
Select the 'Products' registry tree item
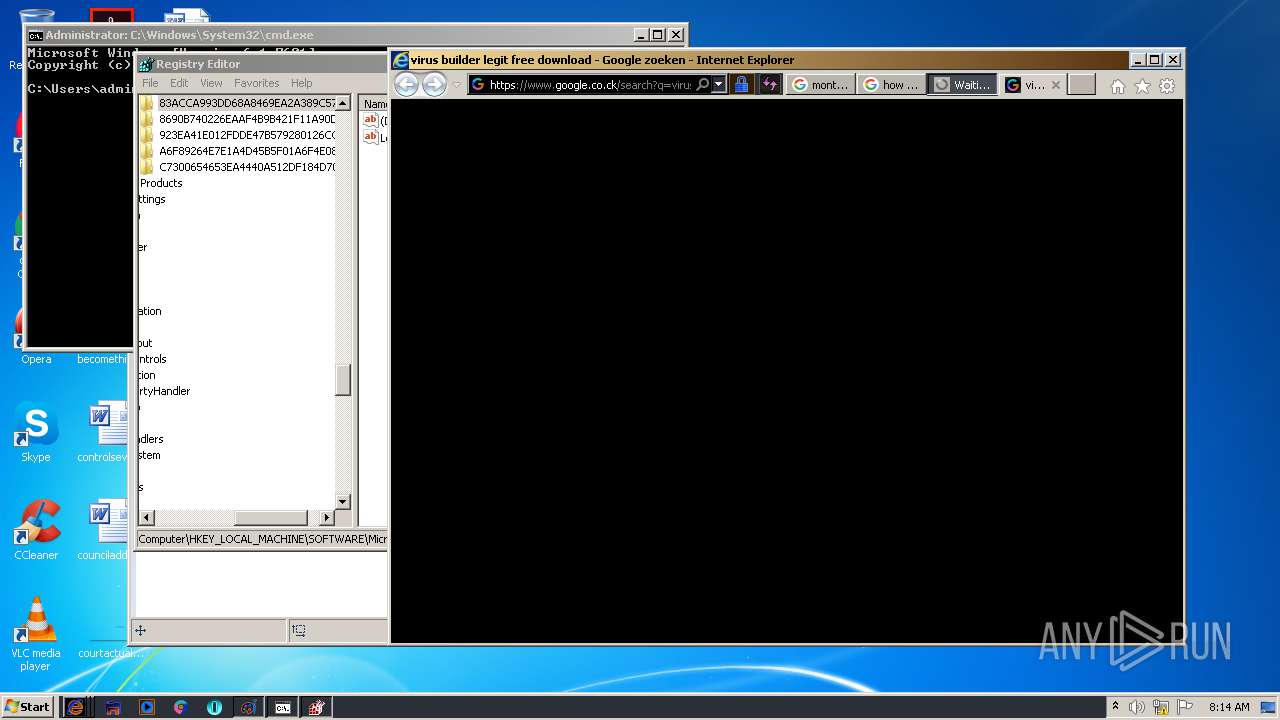click(161, 183)
